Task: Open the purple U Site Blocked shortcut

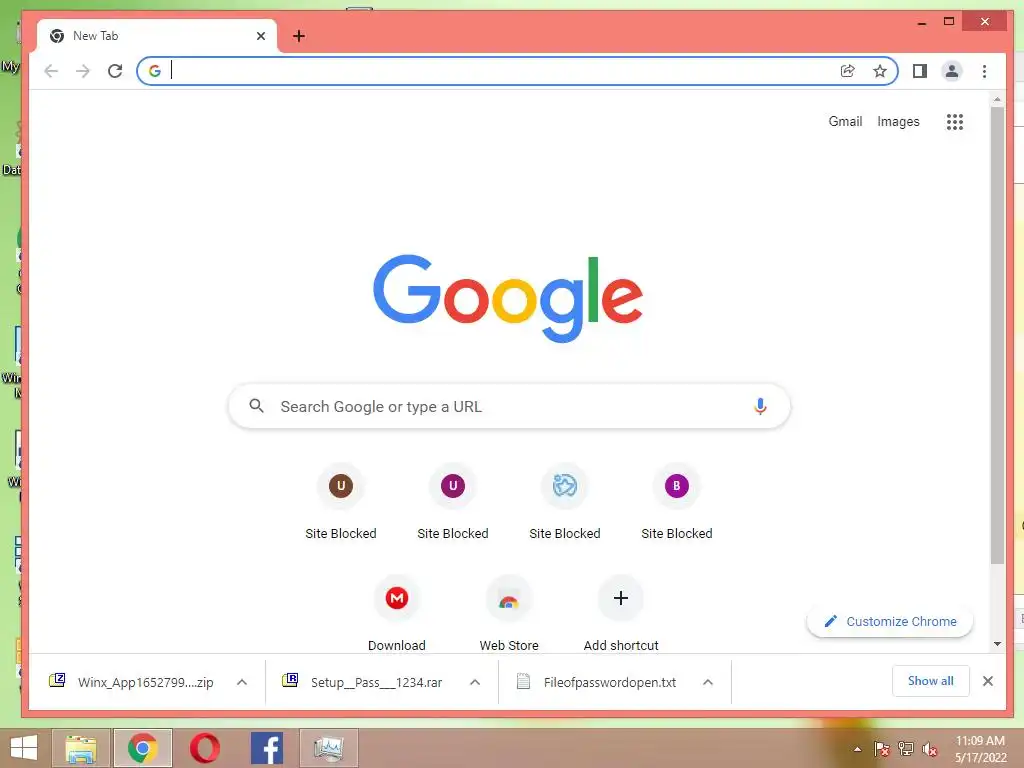Action: pos(453,486)
